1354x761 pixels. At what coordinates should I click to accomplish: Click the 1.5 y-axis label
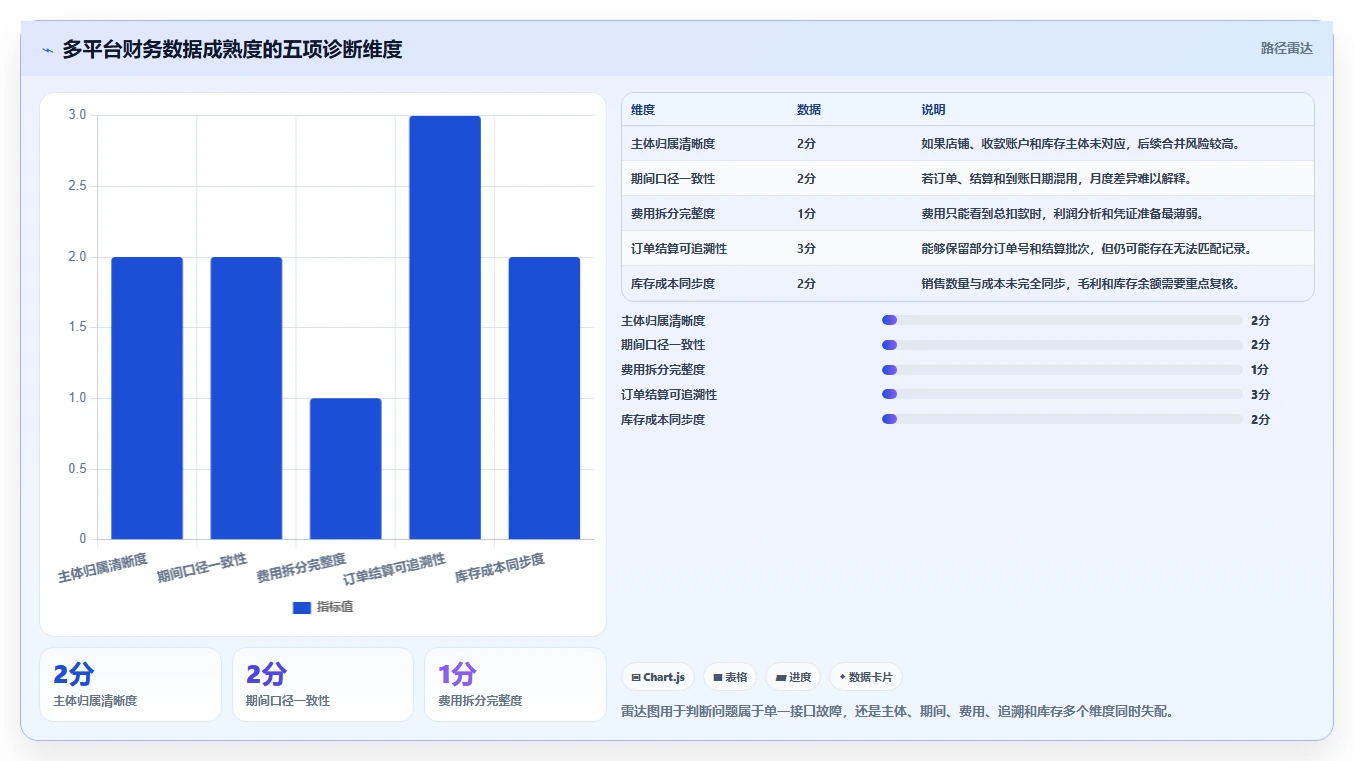(77, 328)
